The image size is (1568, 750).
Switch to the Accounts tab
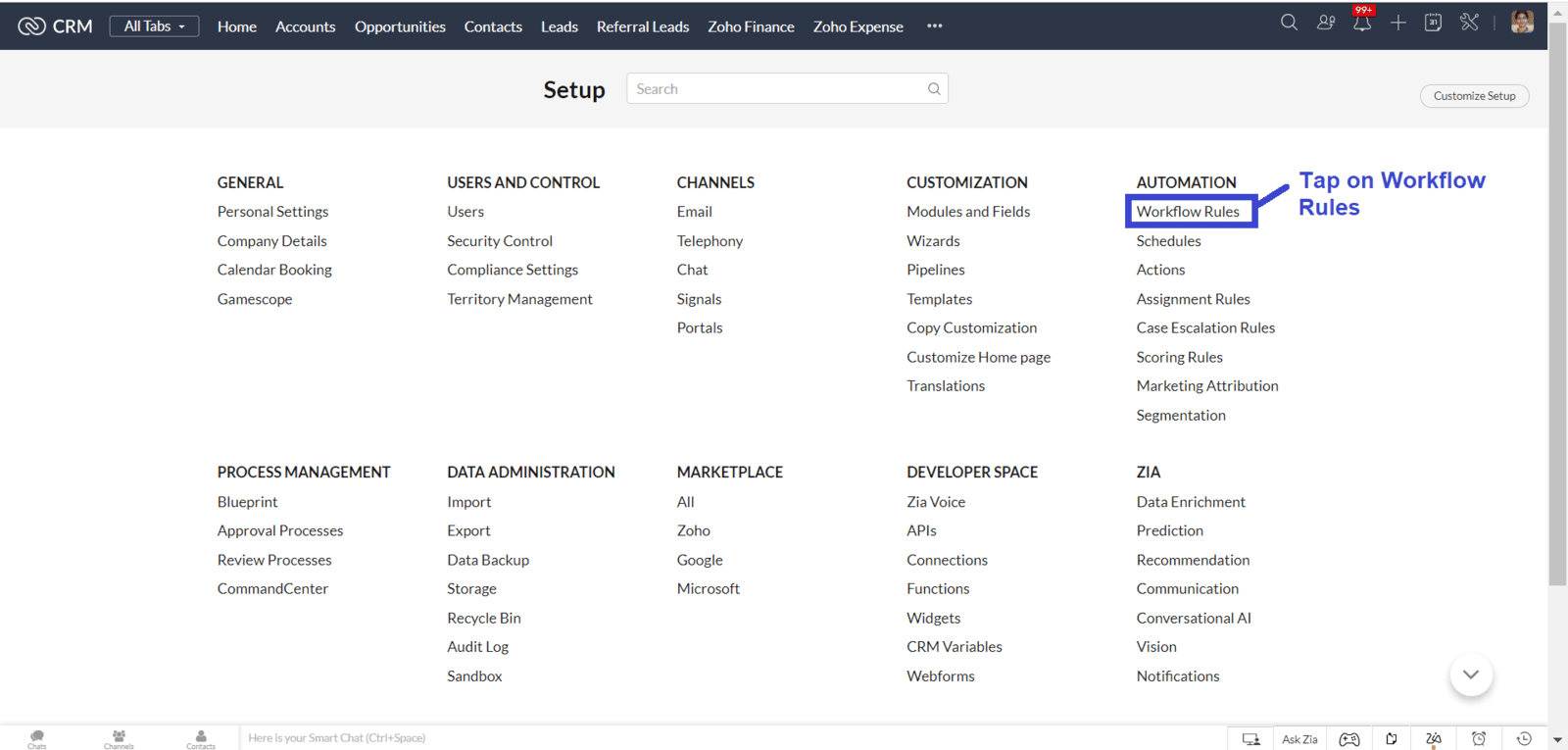tap(306, 26)
